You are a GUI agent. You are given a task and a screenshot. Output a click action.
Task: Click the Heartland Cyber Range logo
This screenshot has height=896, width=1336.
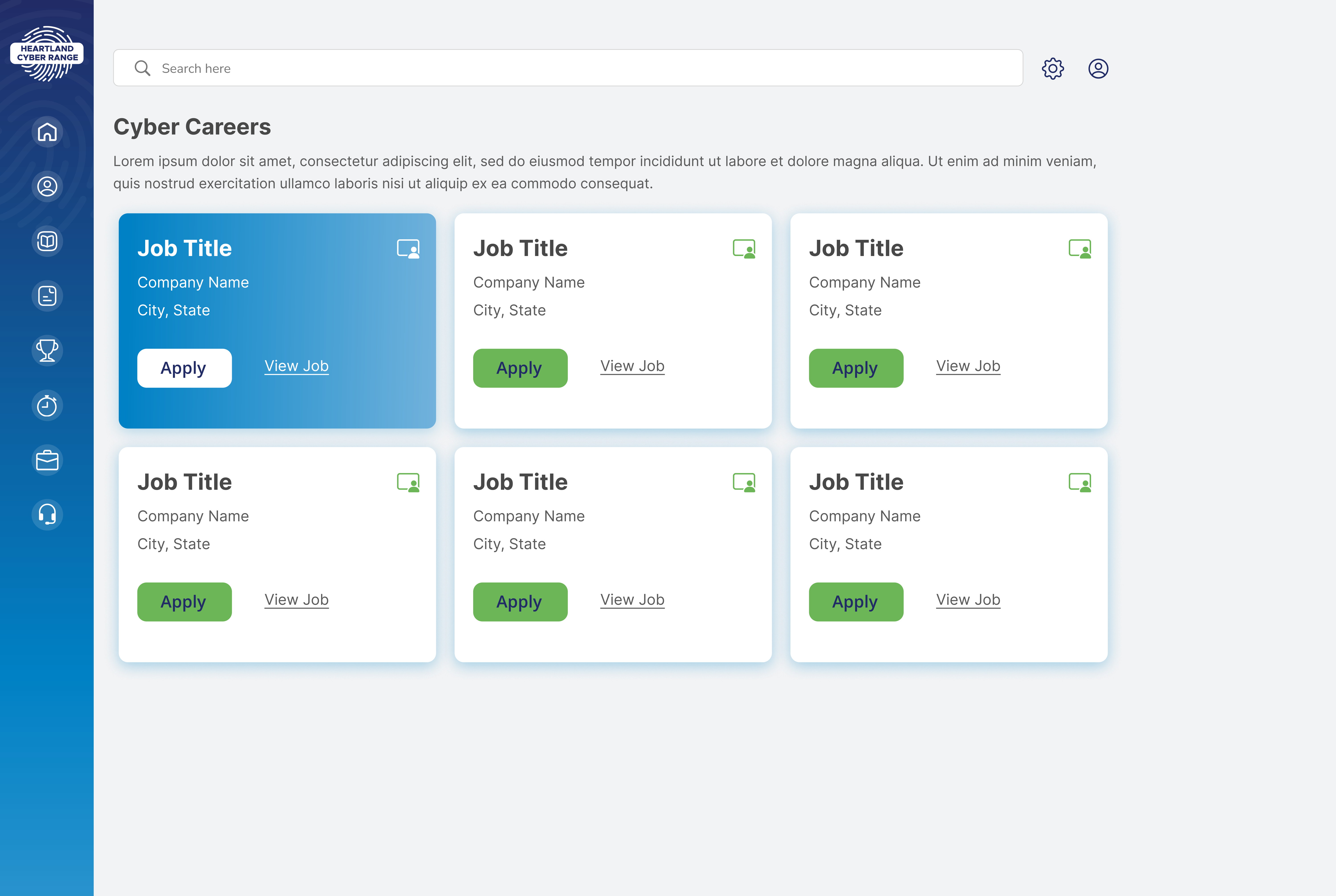(x=47, y=54)
